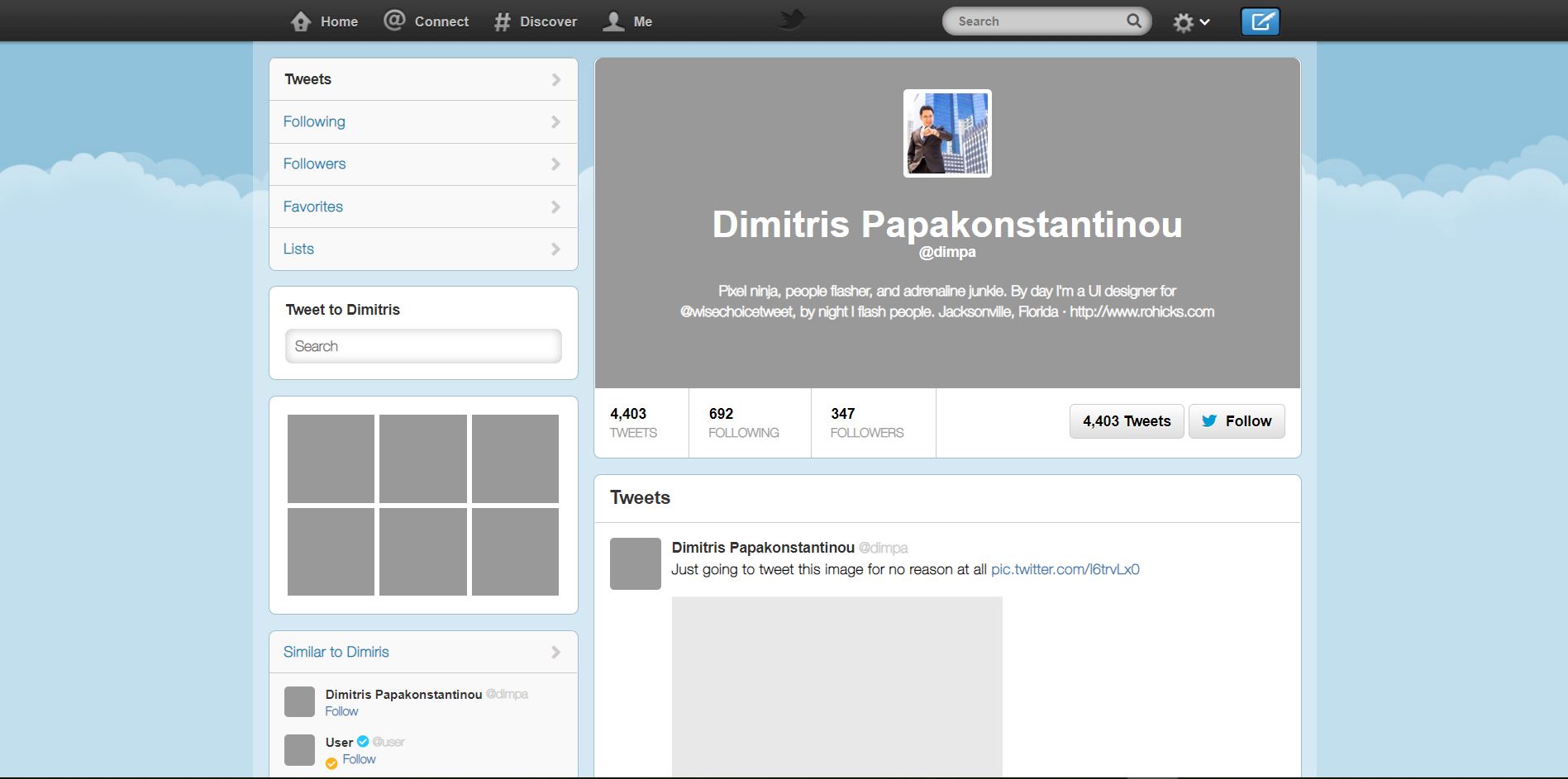The image size is (1568, 779).
Task: Click the Me person icon
Action: click(613, 21)
